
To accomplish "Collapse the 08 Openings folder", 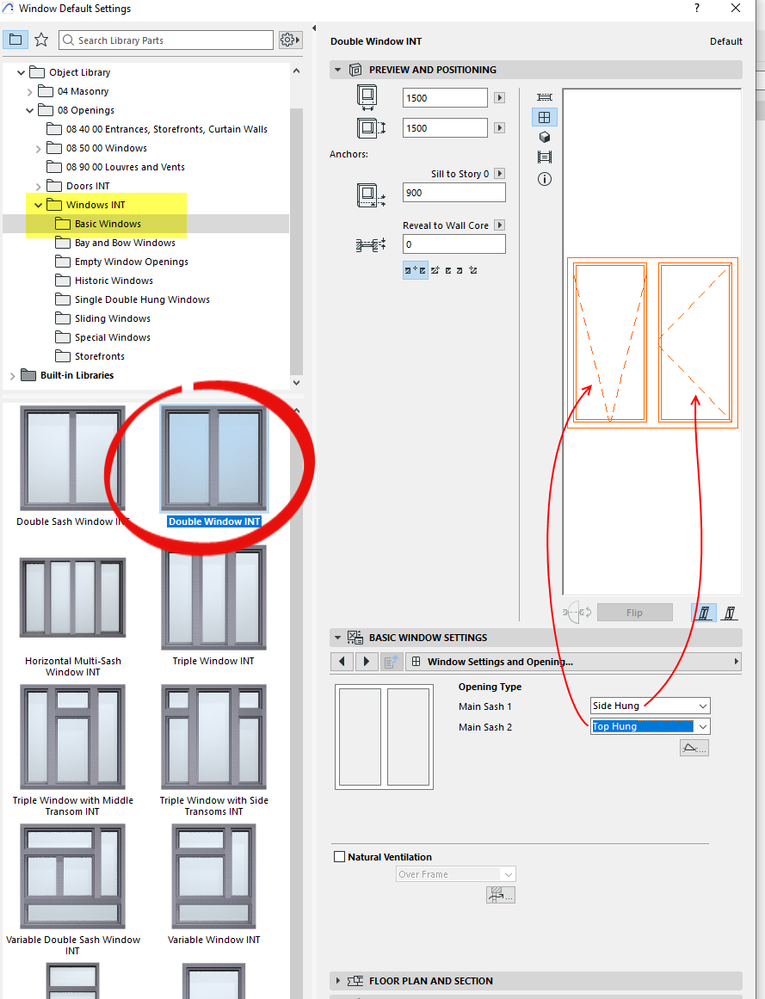I will pyautogui.click(x=29, y=110).
